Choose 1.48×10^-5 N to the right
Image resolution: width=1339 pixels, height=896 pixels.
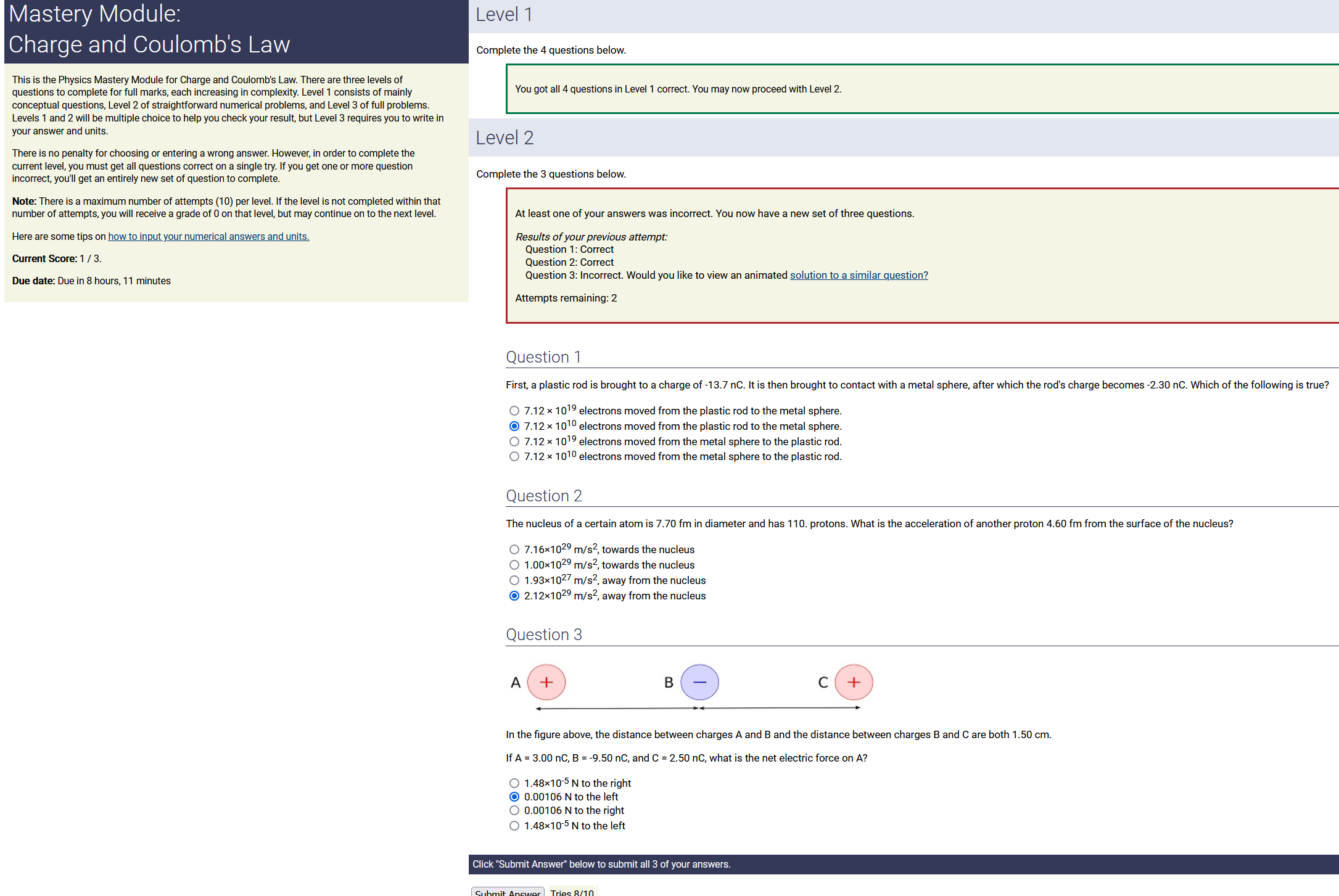(514, 783)
